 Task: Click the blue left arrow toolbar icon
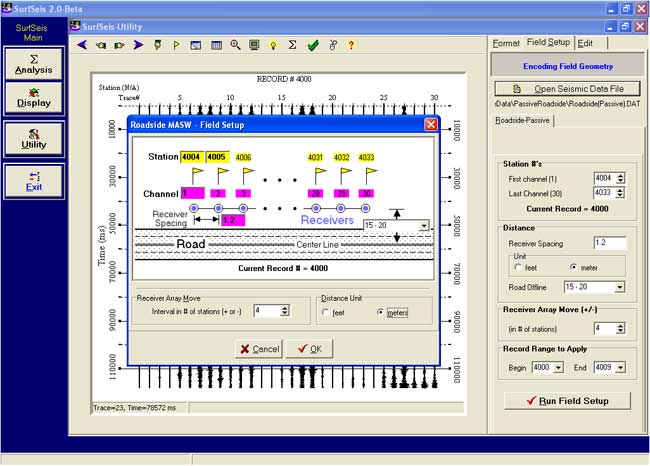pyautogui.click(x=82, y=45)
